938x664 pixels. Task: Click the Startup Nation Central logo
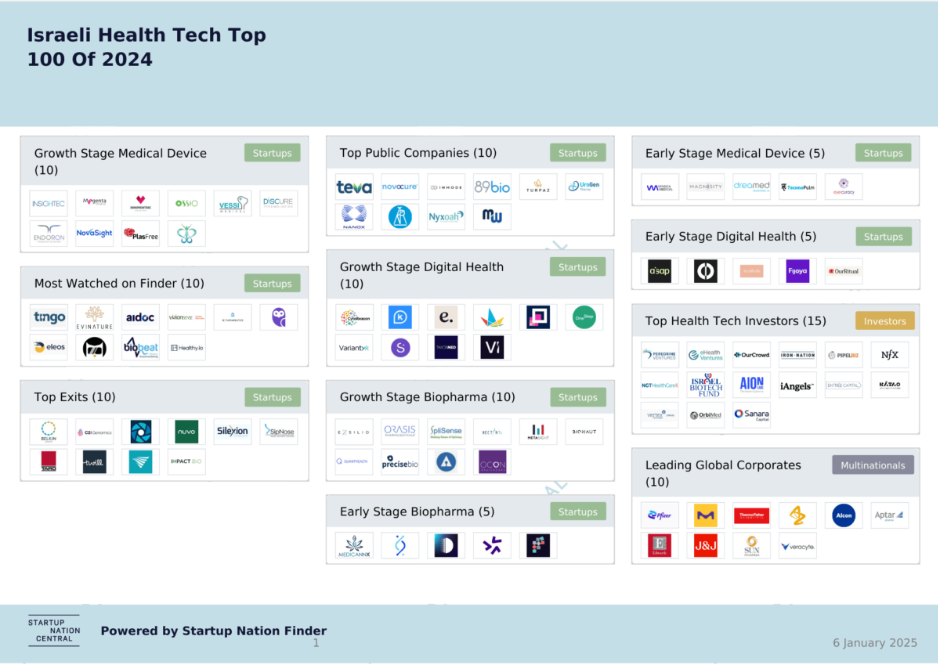click(53, 631)
